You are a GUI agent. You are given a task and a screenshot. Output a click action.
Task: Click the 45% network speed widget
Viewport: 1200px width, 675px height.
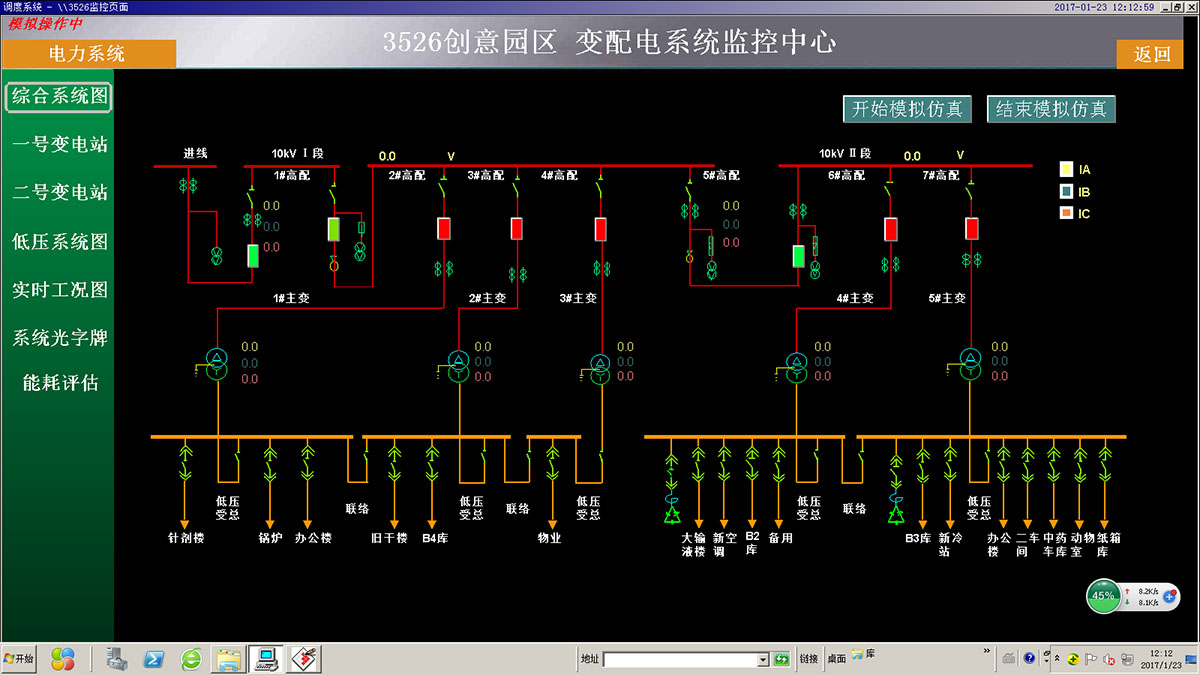click(1103, 596)
